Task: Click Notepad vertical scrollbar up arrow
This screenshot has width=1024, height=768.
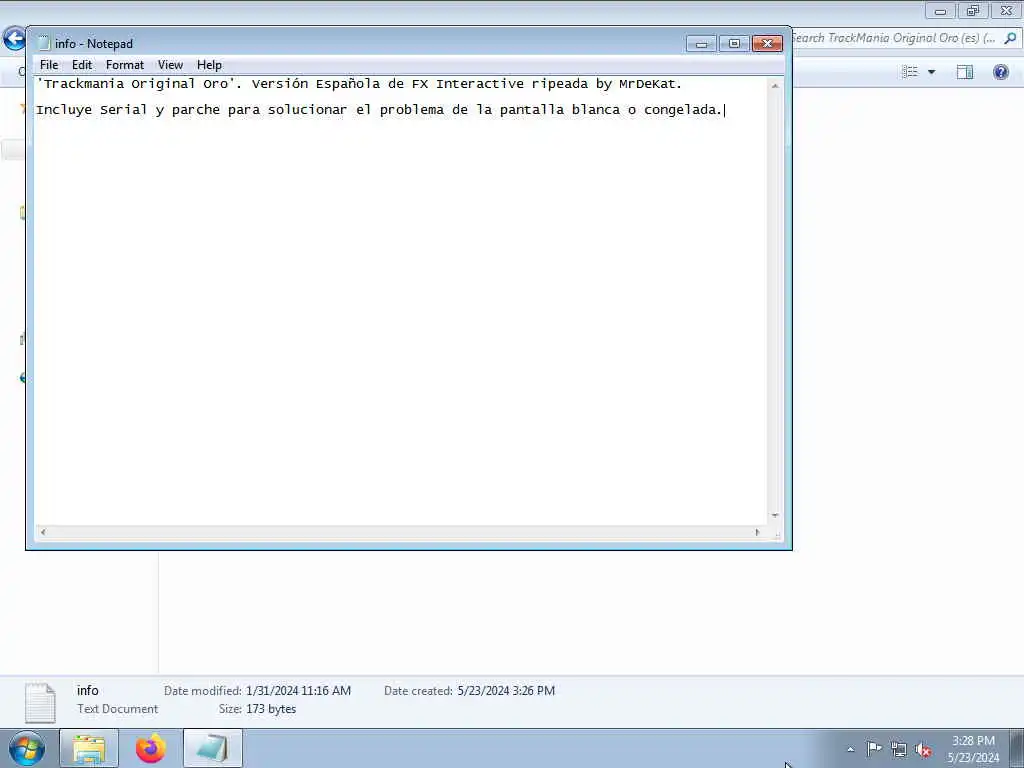Action: pos(775,86)
